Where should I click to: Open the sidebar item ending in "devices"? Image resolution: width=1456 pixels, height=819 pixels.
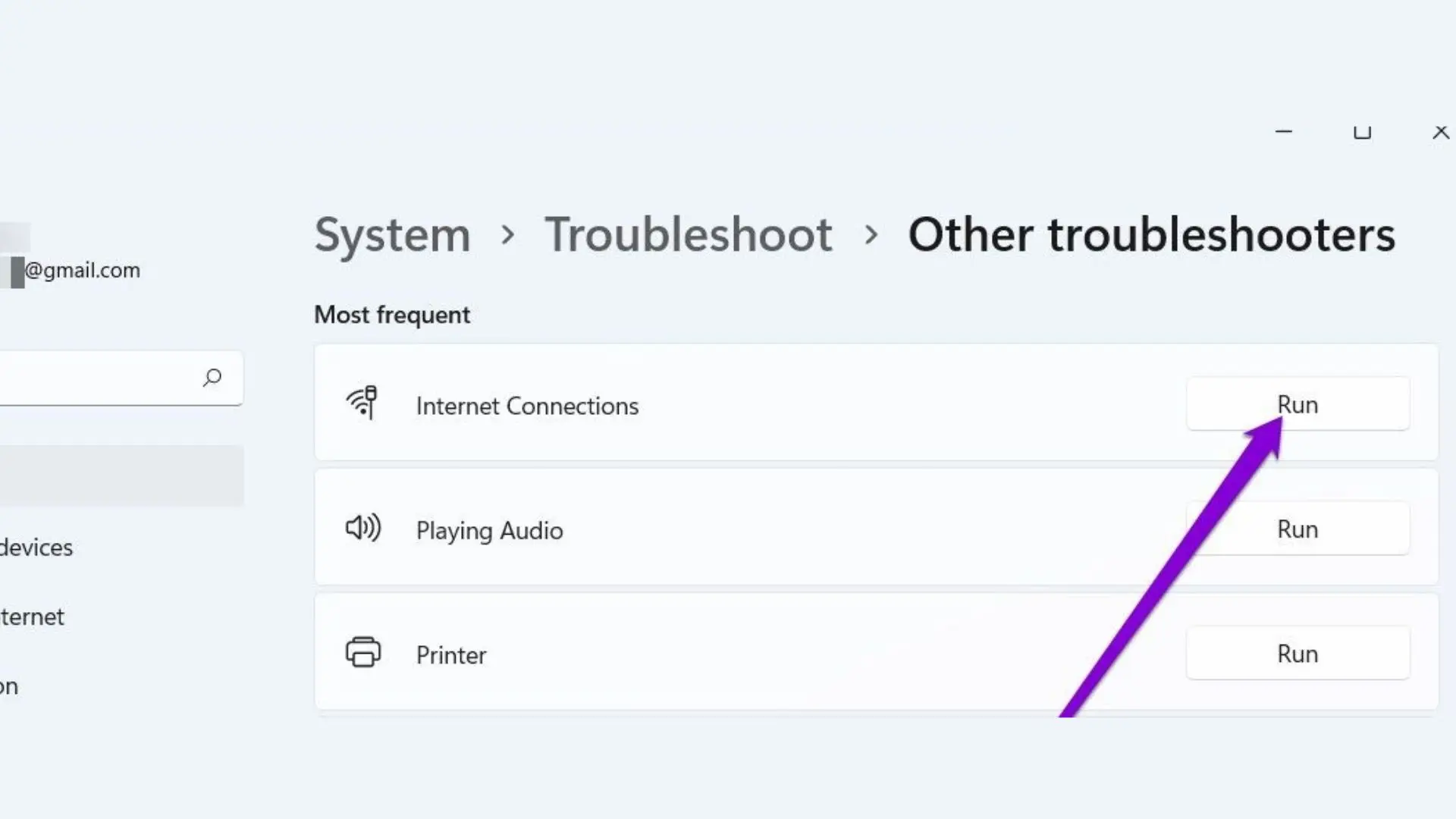click(x=36, y=548)
